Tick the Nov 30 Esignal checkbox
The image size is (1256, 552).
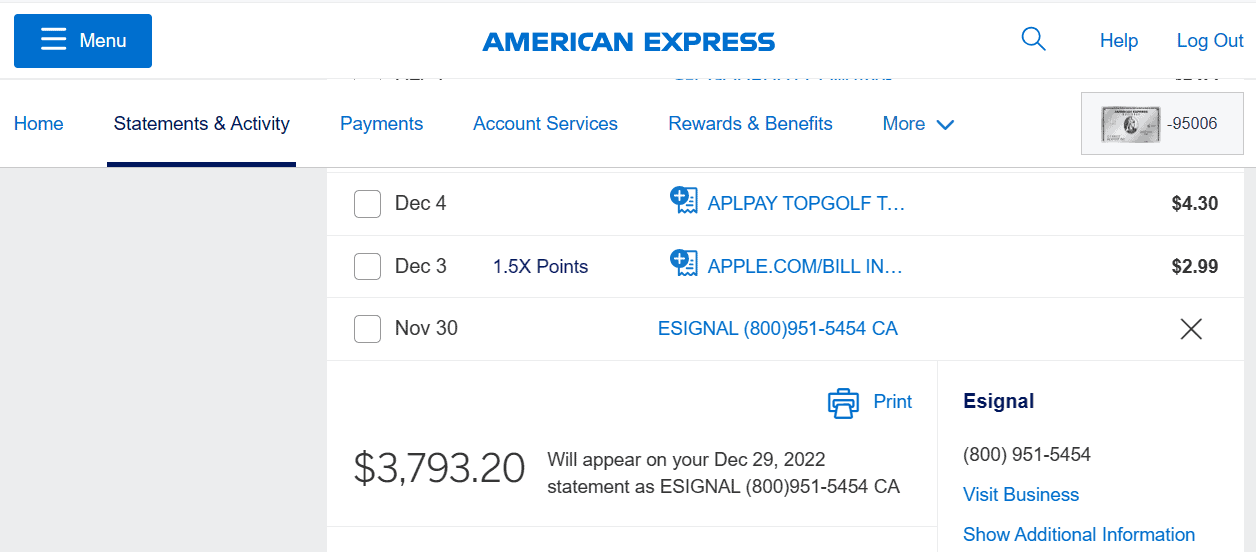pyautogui.click(x=367, y=329)
